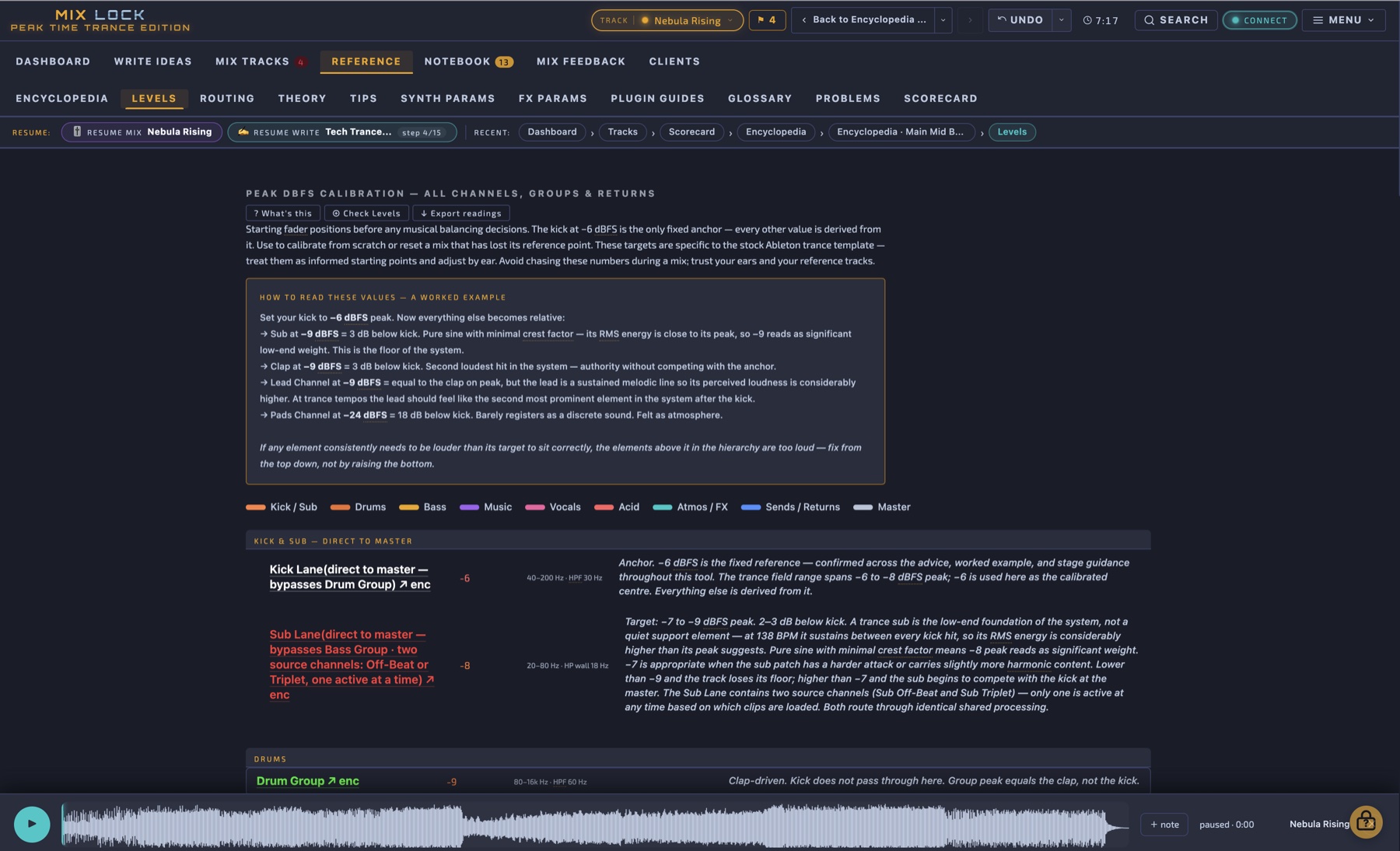Toggle the Acid legend filter
1400x851 pixels.
click(617, 507)
